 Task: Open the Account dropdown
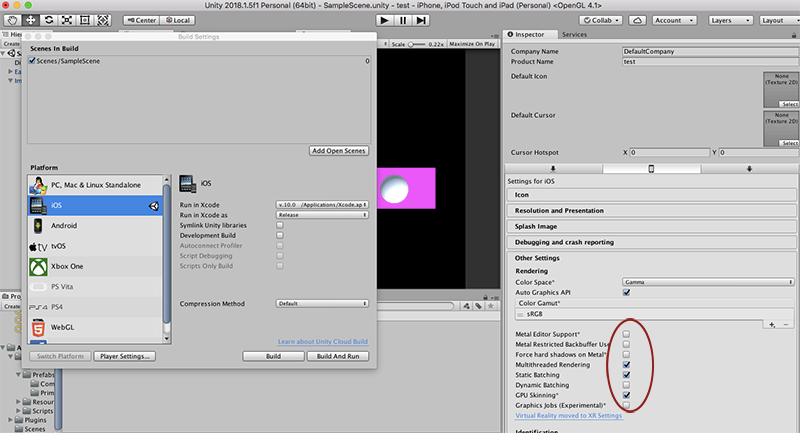pyautogui.click(x=674, y=20)
